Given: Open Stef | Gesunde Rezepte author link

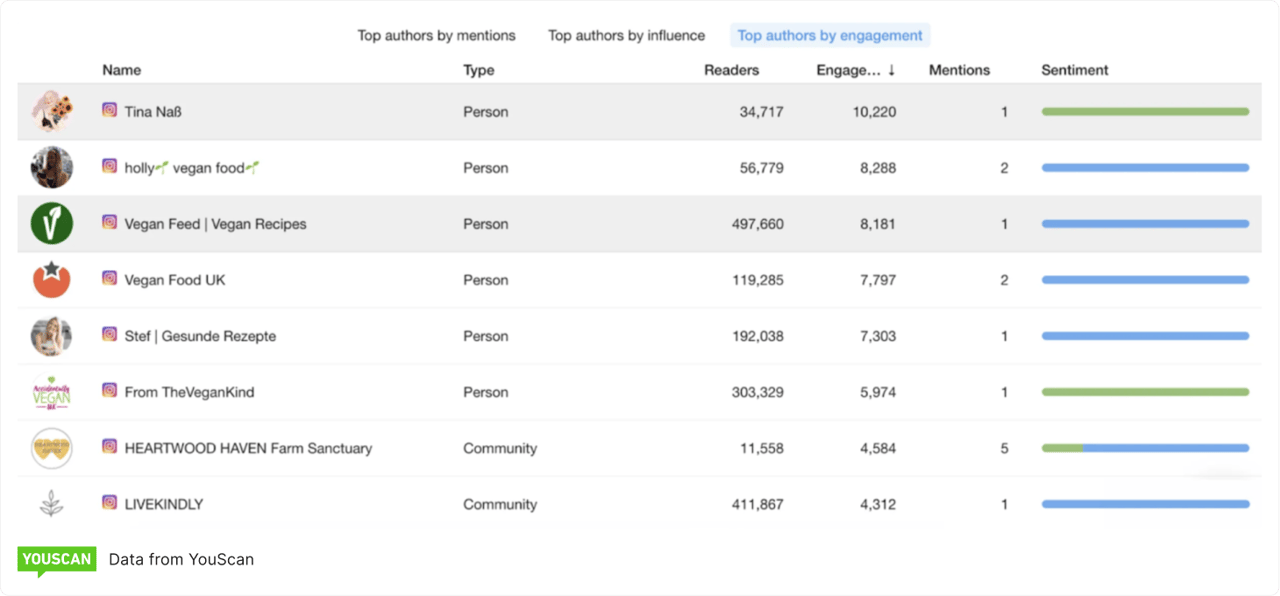Looking at the screenshot, I should (200, 336).
